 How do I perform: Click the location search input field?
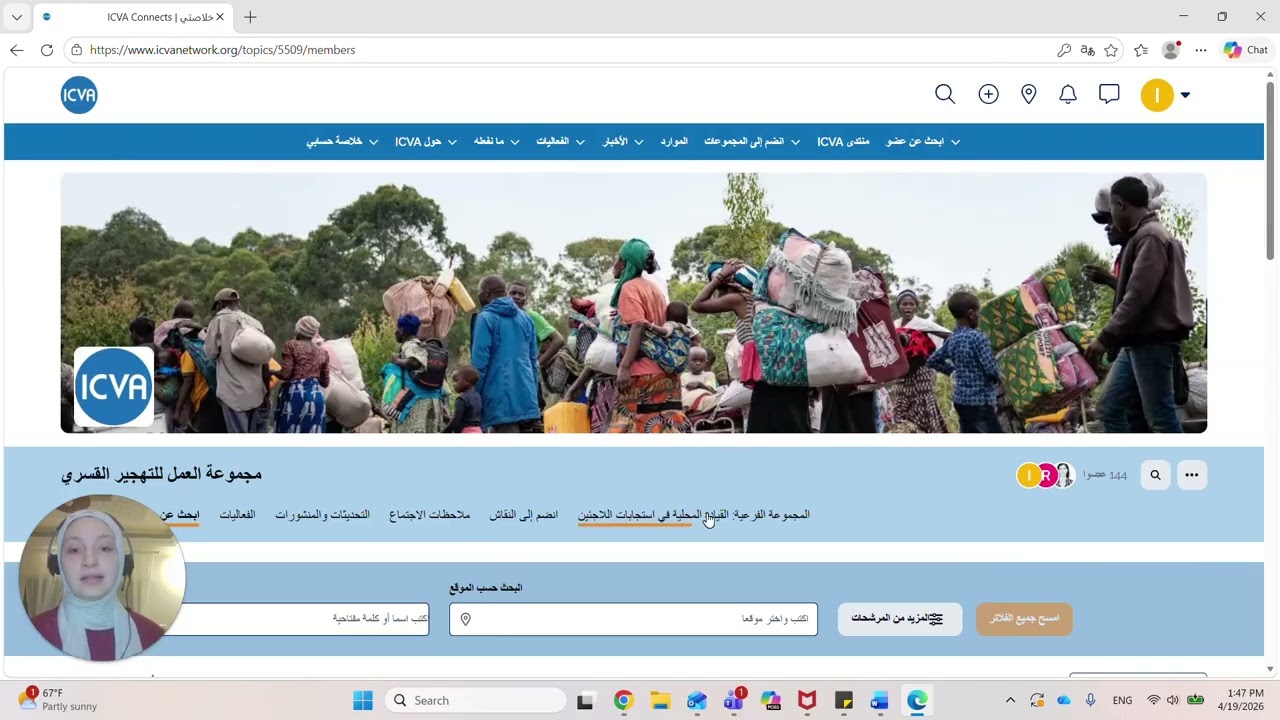[633, 619]
